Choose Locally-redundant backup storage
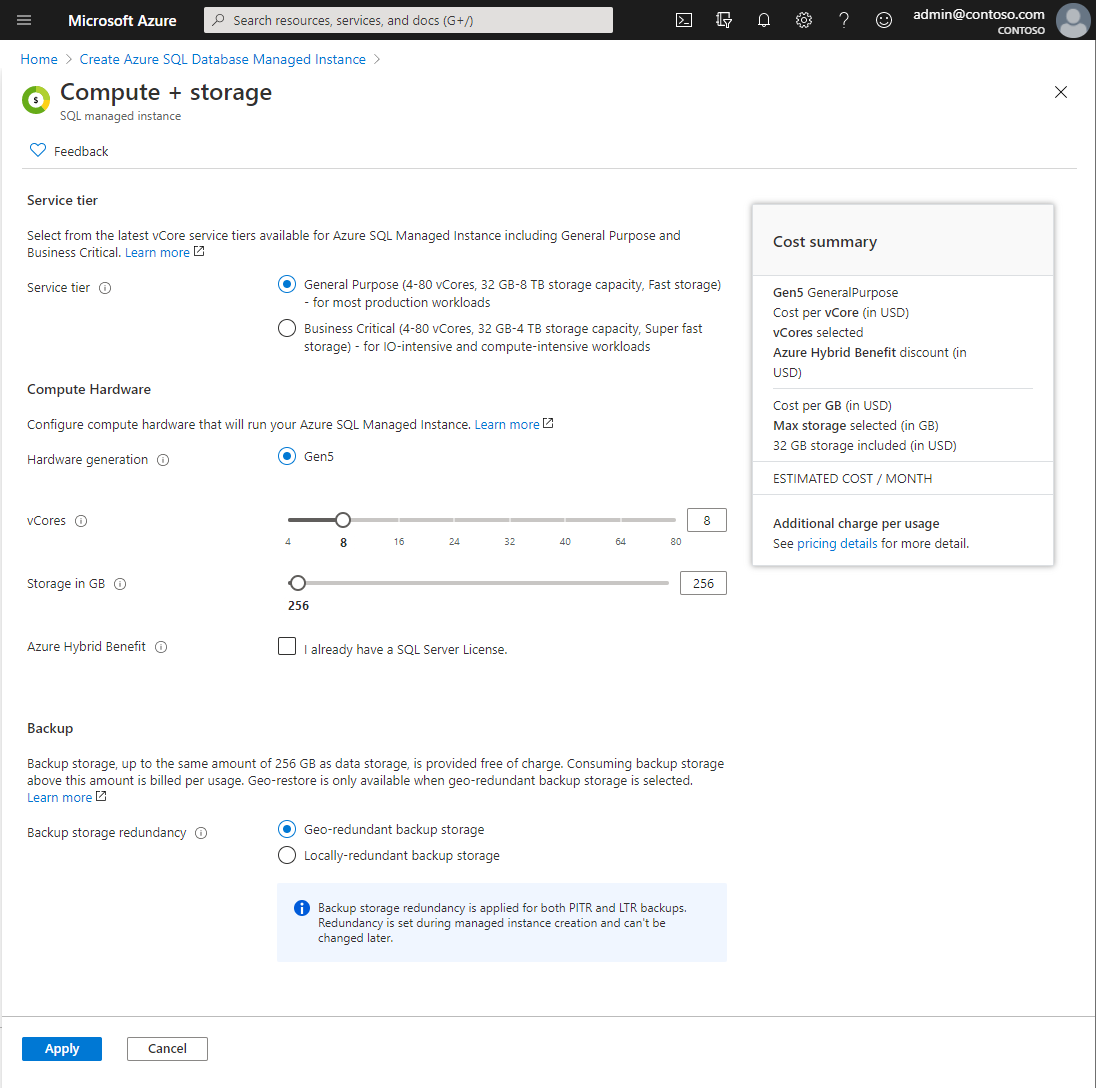This screenshot has width=1096, height=1088. point(287,855)
